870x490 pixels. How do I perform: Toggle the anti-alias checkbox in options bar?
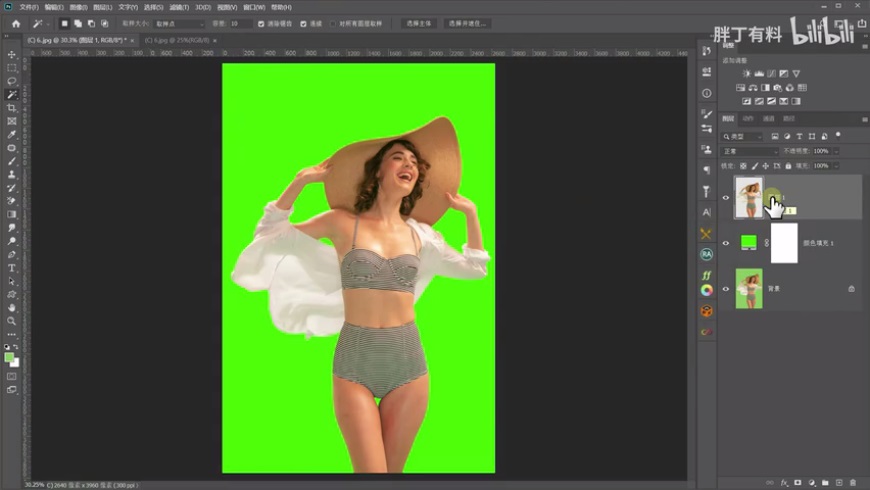(262, 23)
